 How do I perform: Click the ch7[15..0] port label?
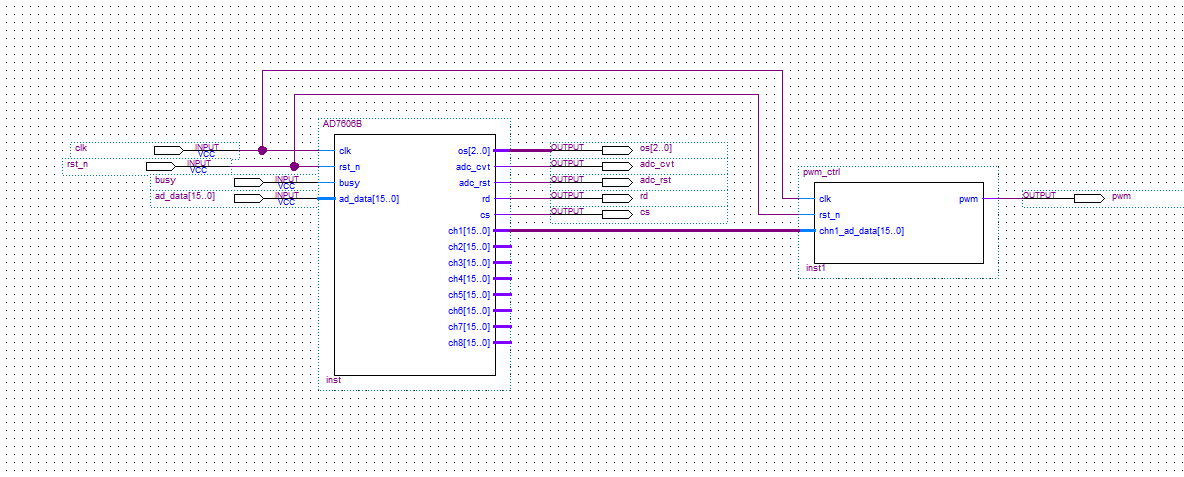point(469,327)
